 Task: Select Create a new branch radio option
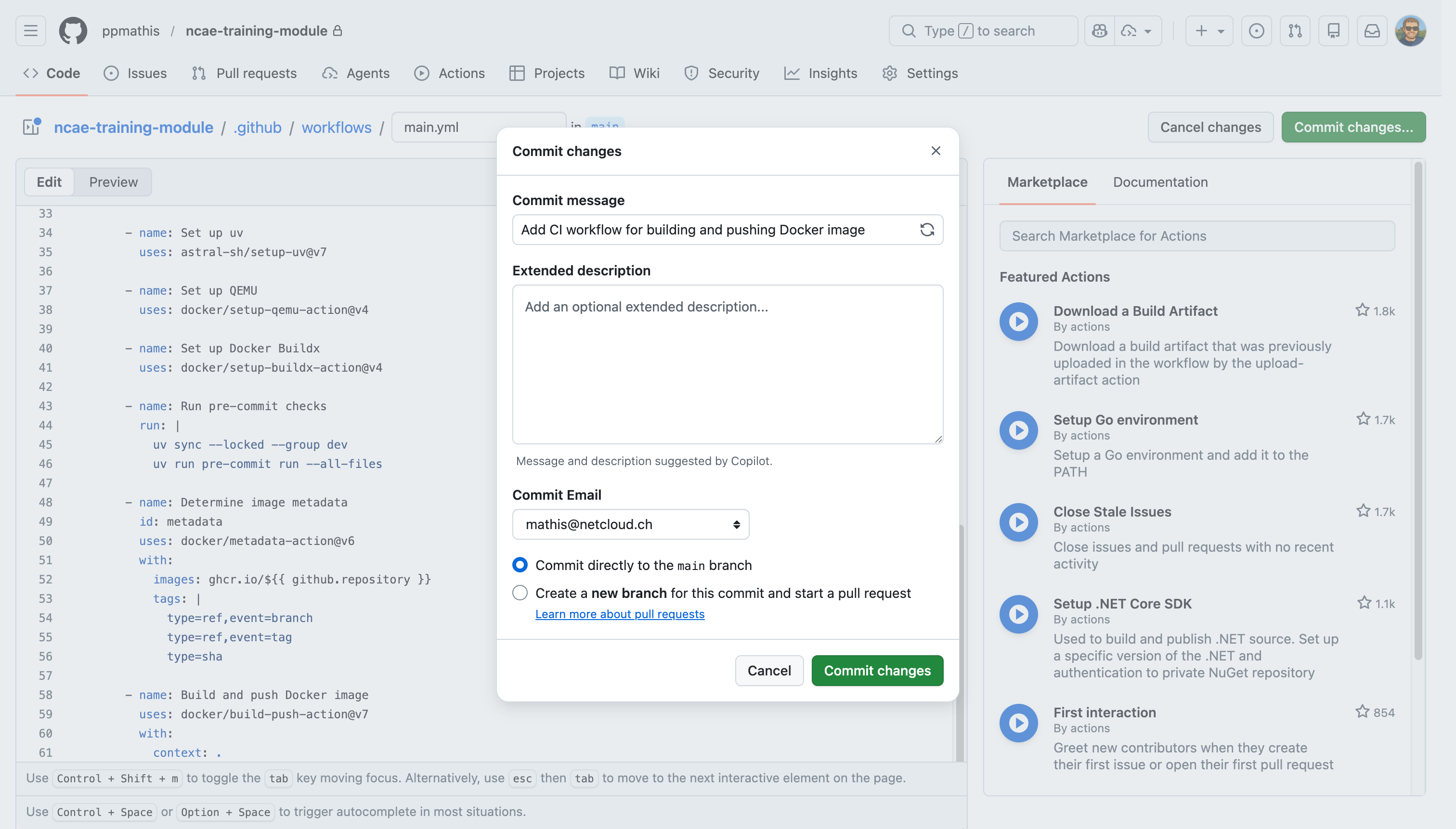(x=520, y=593)
